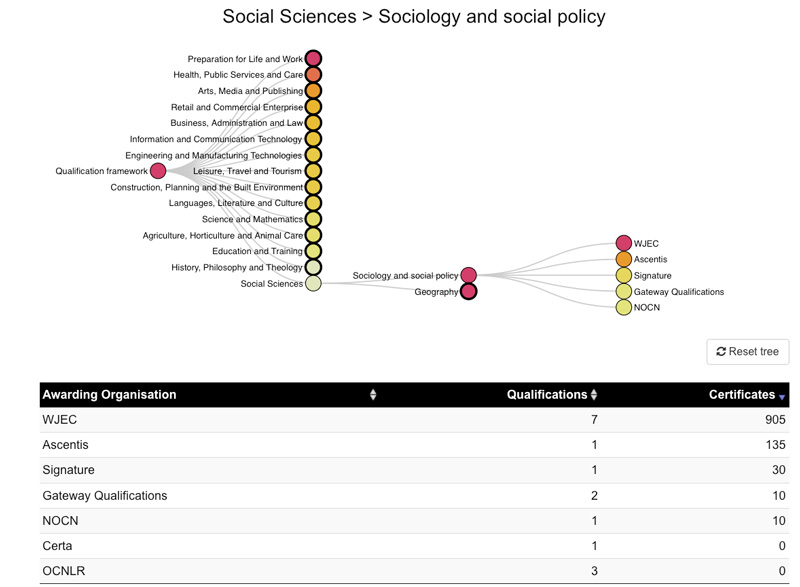Click the OCNLR table row
Screen dimensions: 800x587
(414, 571)
